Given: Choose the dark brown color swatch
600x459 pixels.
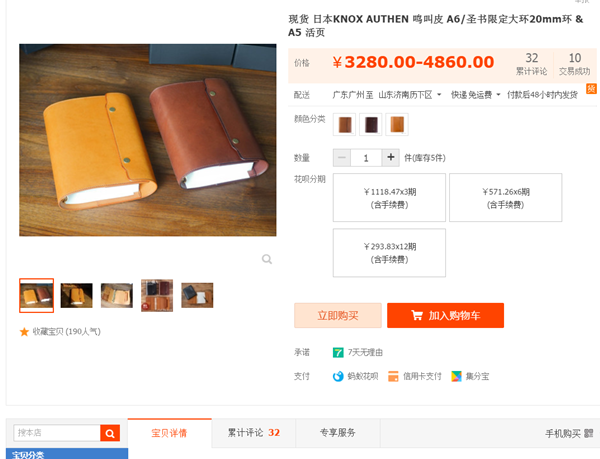Looking at the screenshot, I should pos(371,124).
